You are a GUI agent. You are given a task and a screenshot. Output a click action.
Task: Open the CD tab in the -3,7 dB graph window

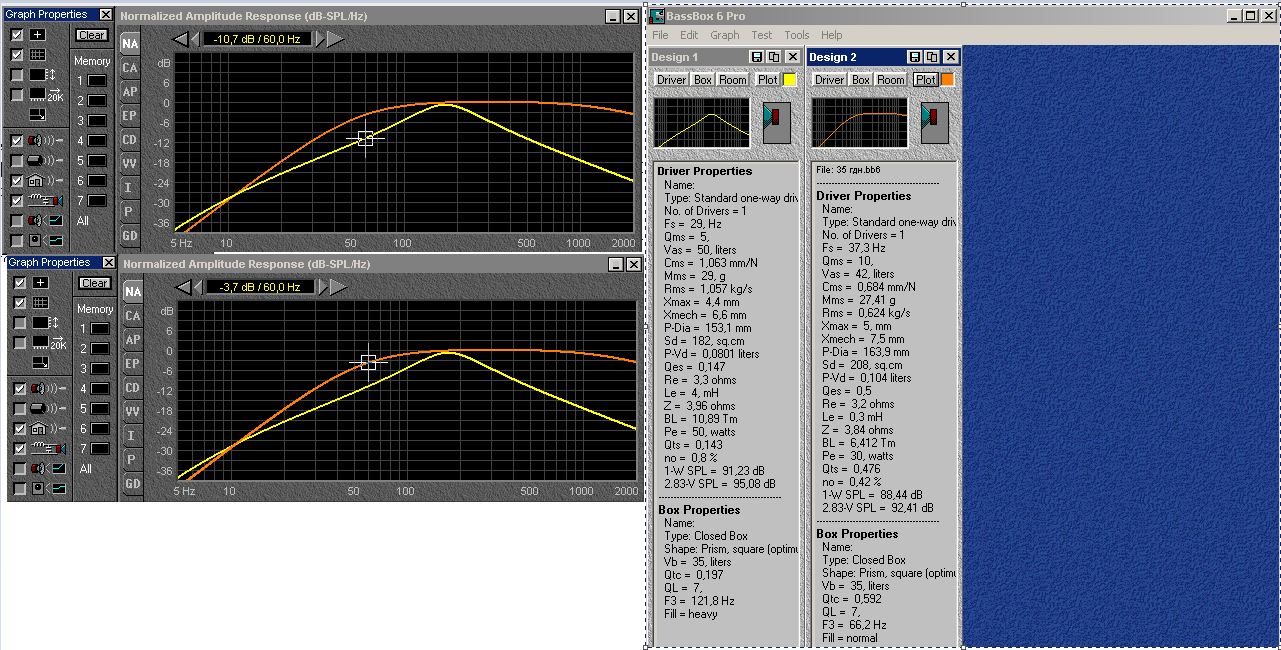tap(132, 388)
